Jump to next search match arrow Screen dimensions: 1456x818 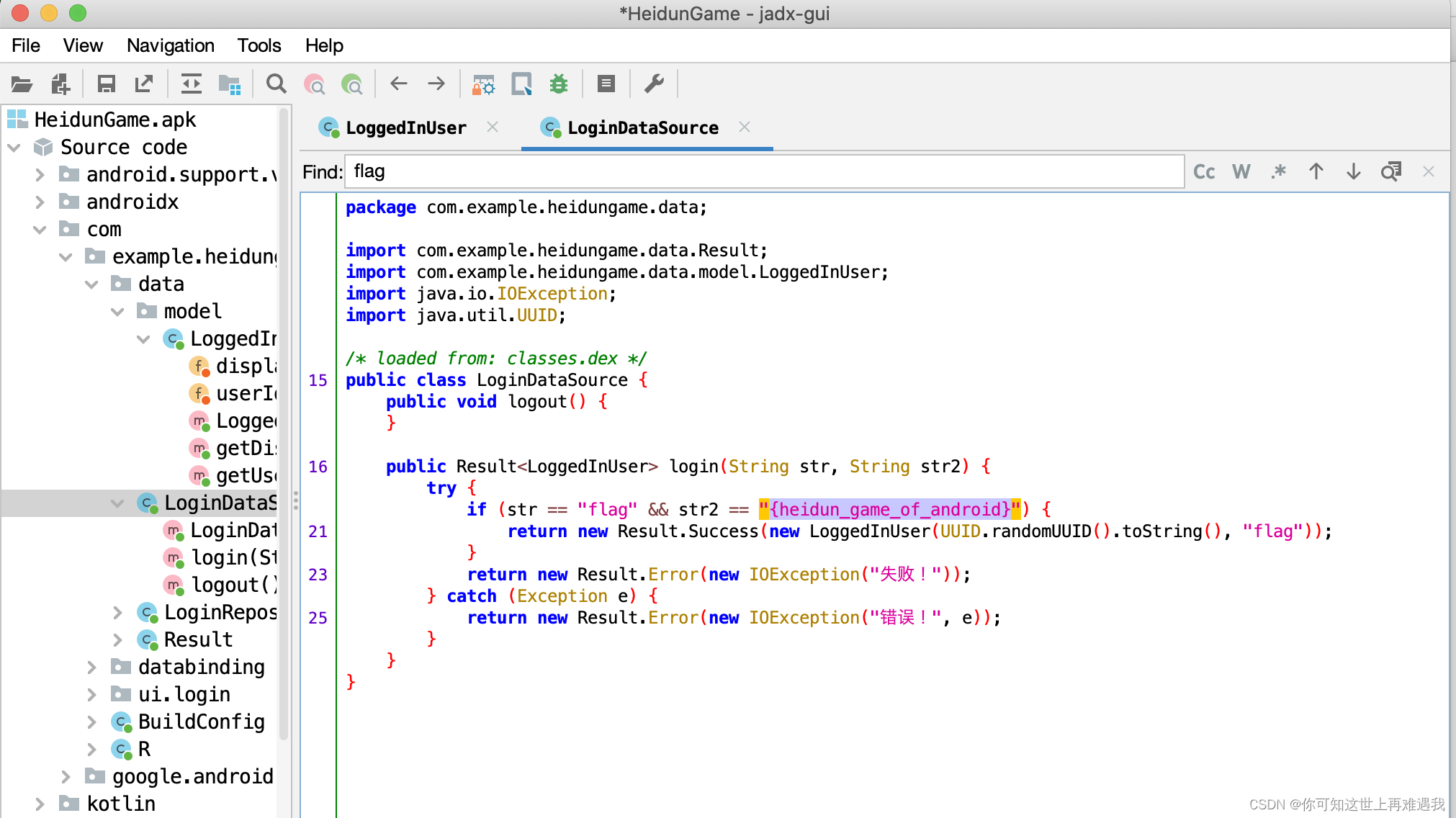coord(1353,171)
